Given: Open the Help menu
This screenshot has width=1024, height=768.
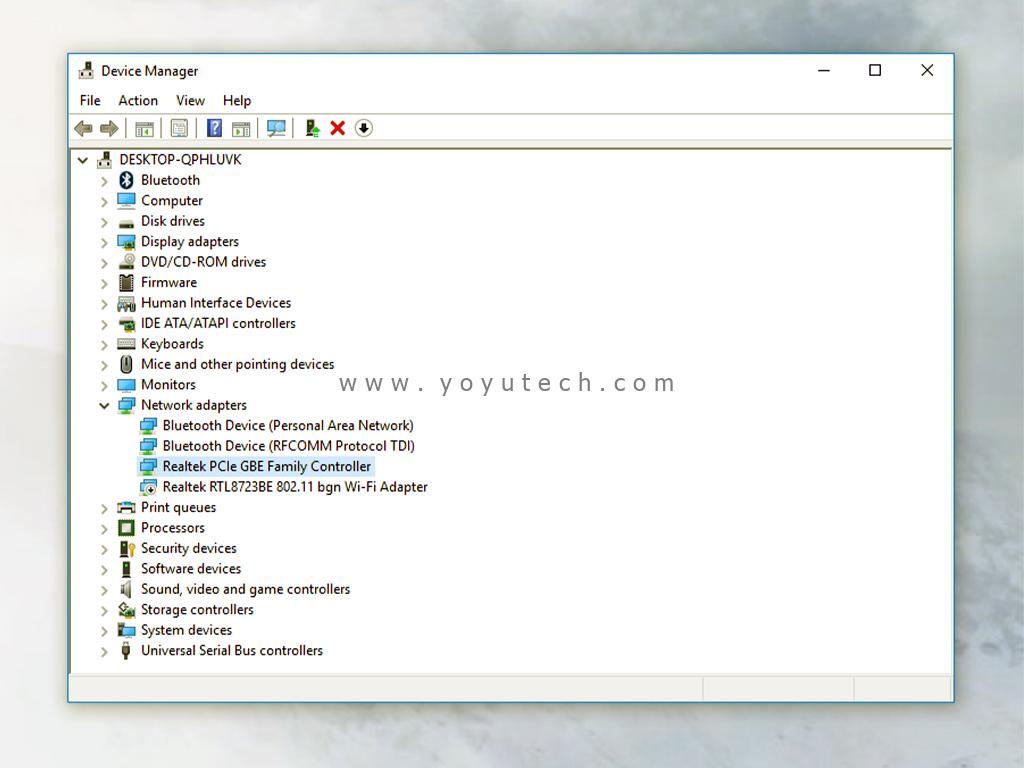Looking at the screenshot, I should coord(236,101).
